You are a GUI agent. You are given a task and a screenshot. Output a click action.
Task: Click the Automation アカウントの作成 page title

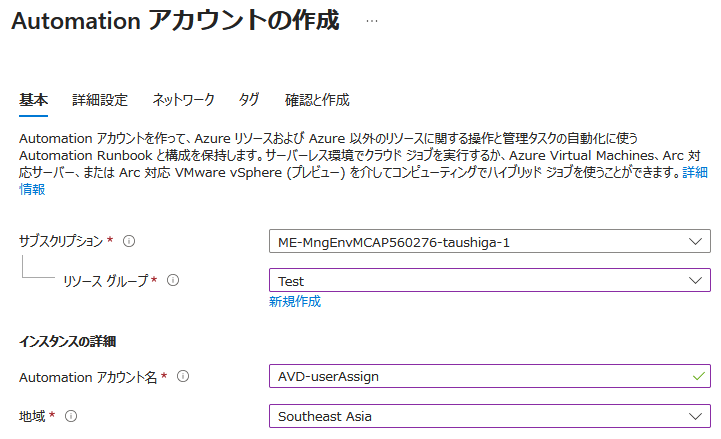pos(175,21)
